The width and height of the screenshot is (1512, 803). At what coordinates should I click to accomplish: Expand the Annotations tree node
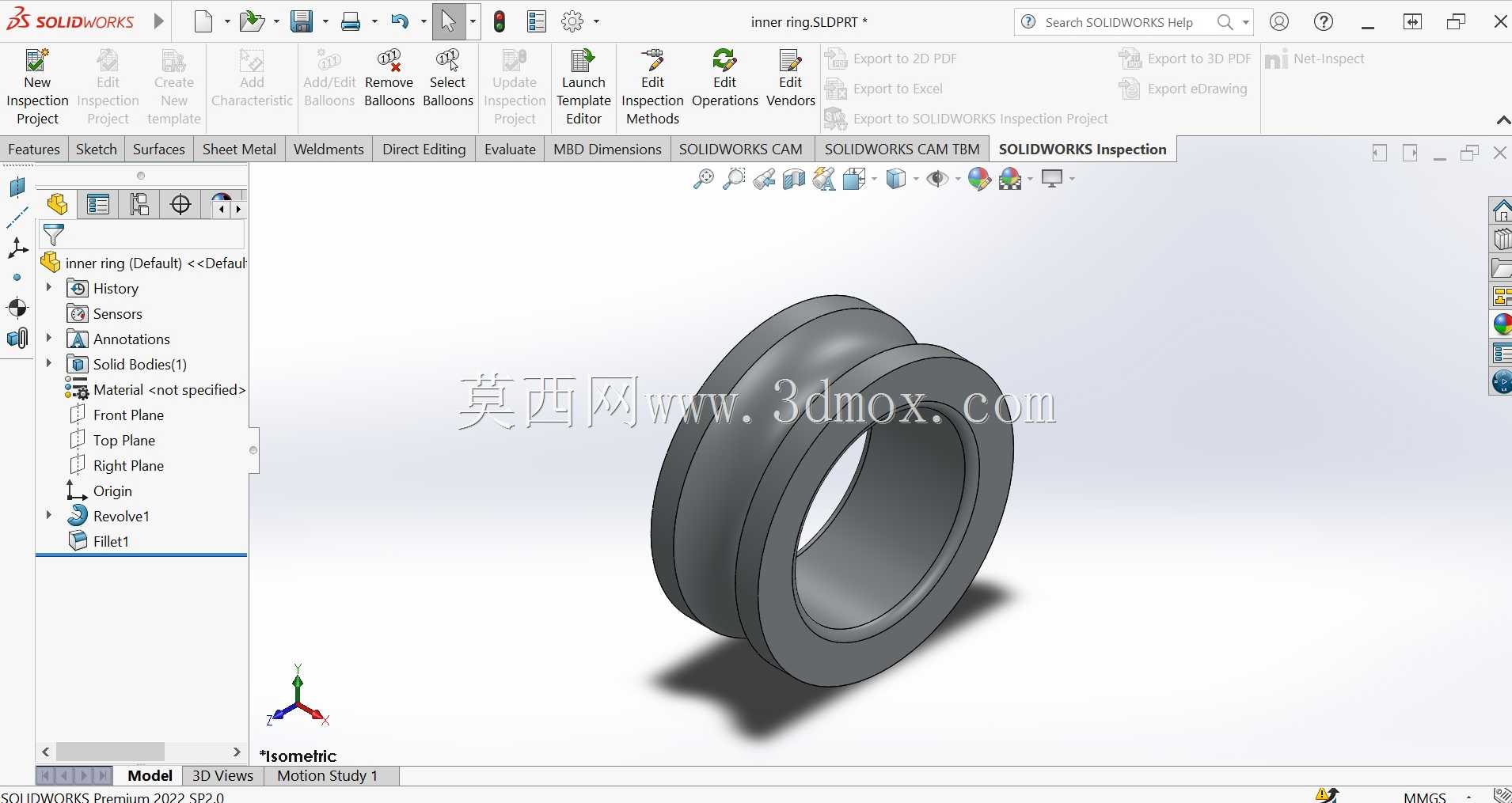(48, 339)
